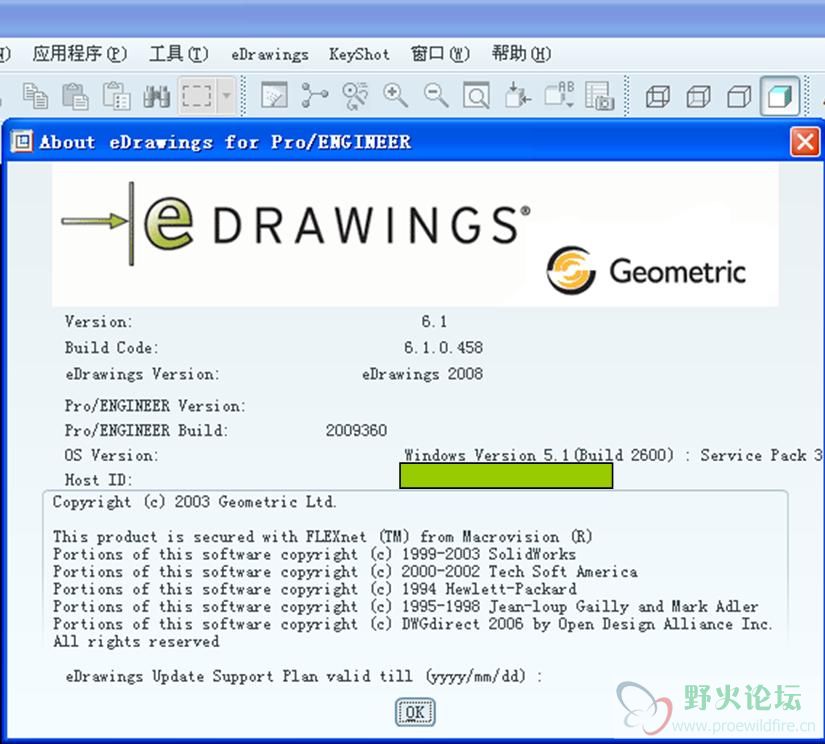Open the KeyShot menu
The width and height of the screenshot is (825, 744).
tap(359, 54)
